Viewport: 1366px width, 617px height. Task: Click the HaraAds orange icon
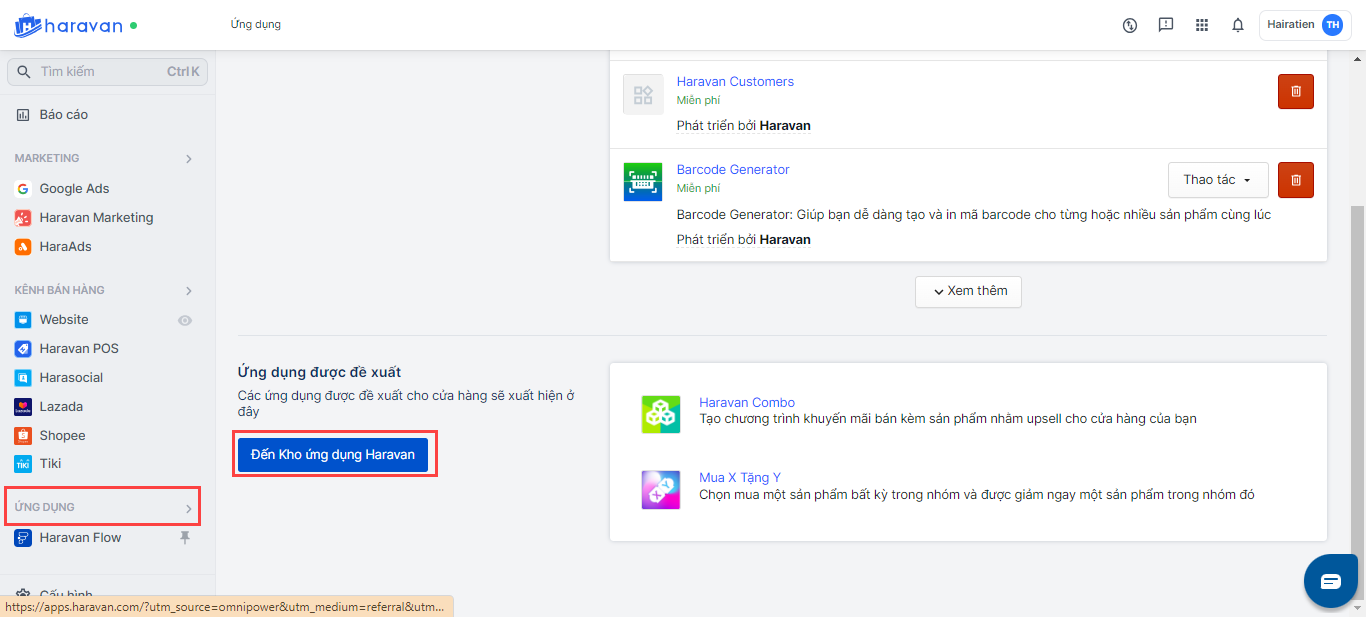(23, 247)
